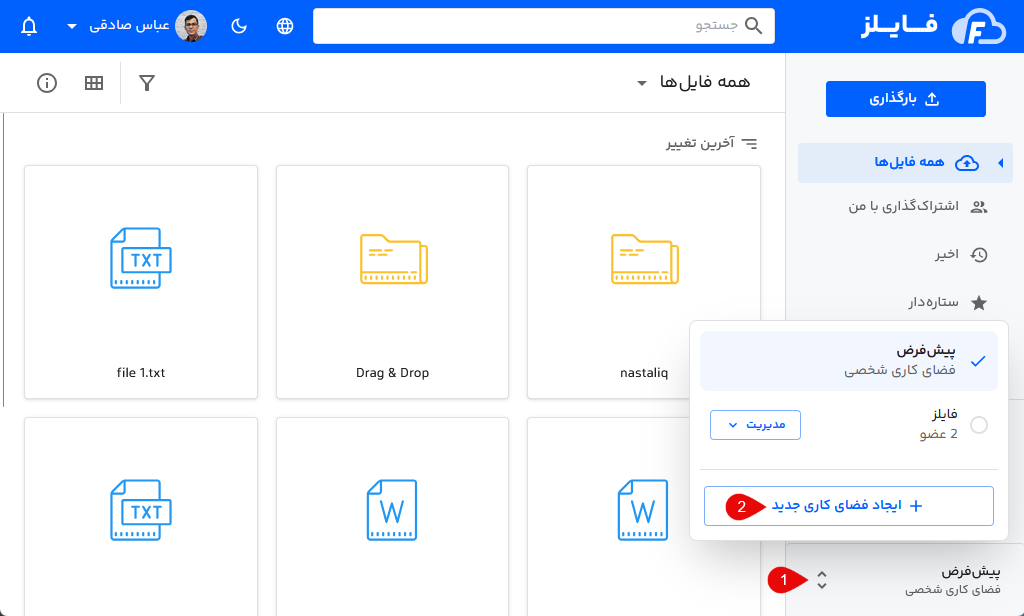Image resolution: width=1024 pixels, height=616 pixels.
Task: Click the بارگذاری upload button
Action: click(x=905, y=98)
